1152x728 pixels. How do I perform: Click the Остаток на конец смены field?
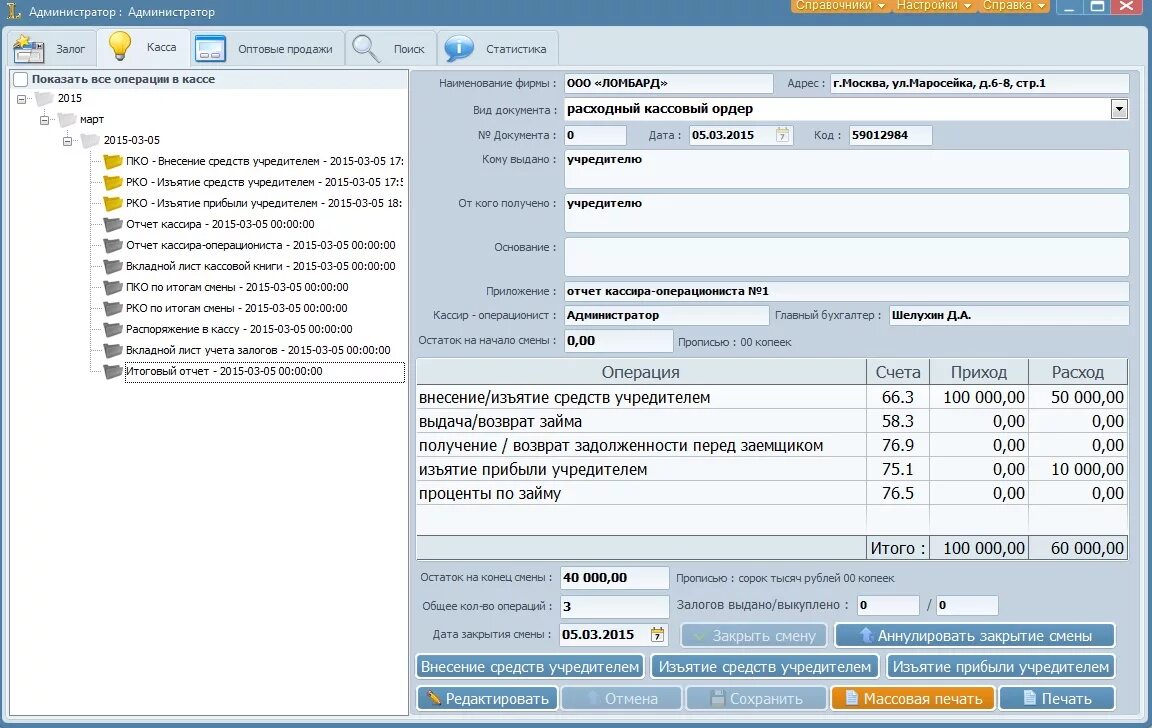pyautogui.click(x=614, y=577)
